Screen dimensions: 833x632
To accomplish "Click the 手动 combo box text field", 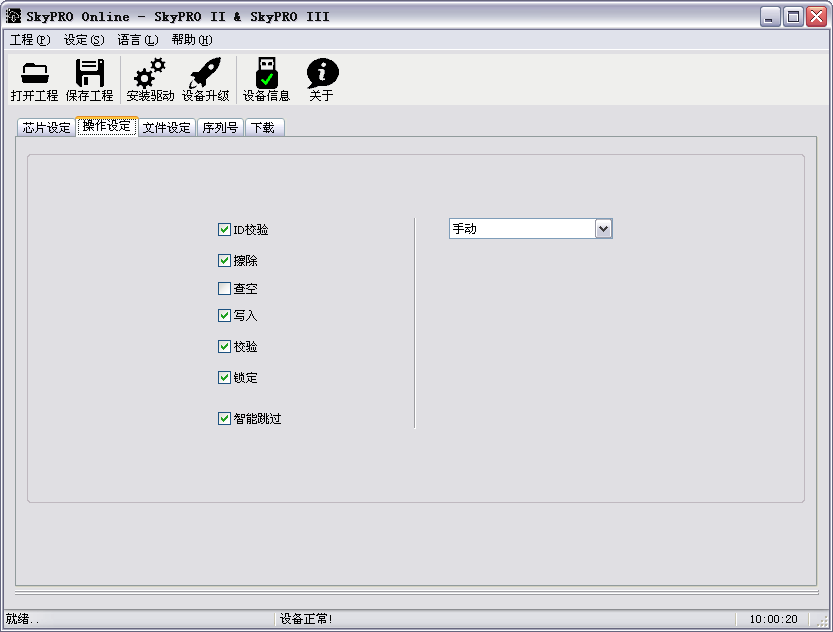I will (x=523, y=229).
